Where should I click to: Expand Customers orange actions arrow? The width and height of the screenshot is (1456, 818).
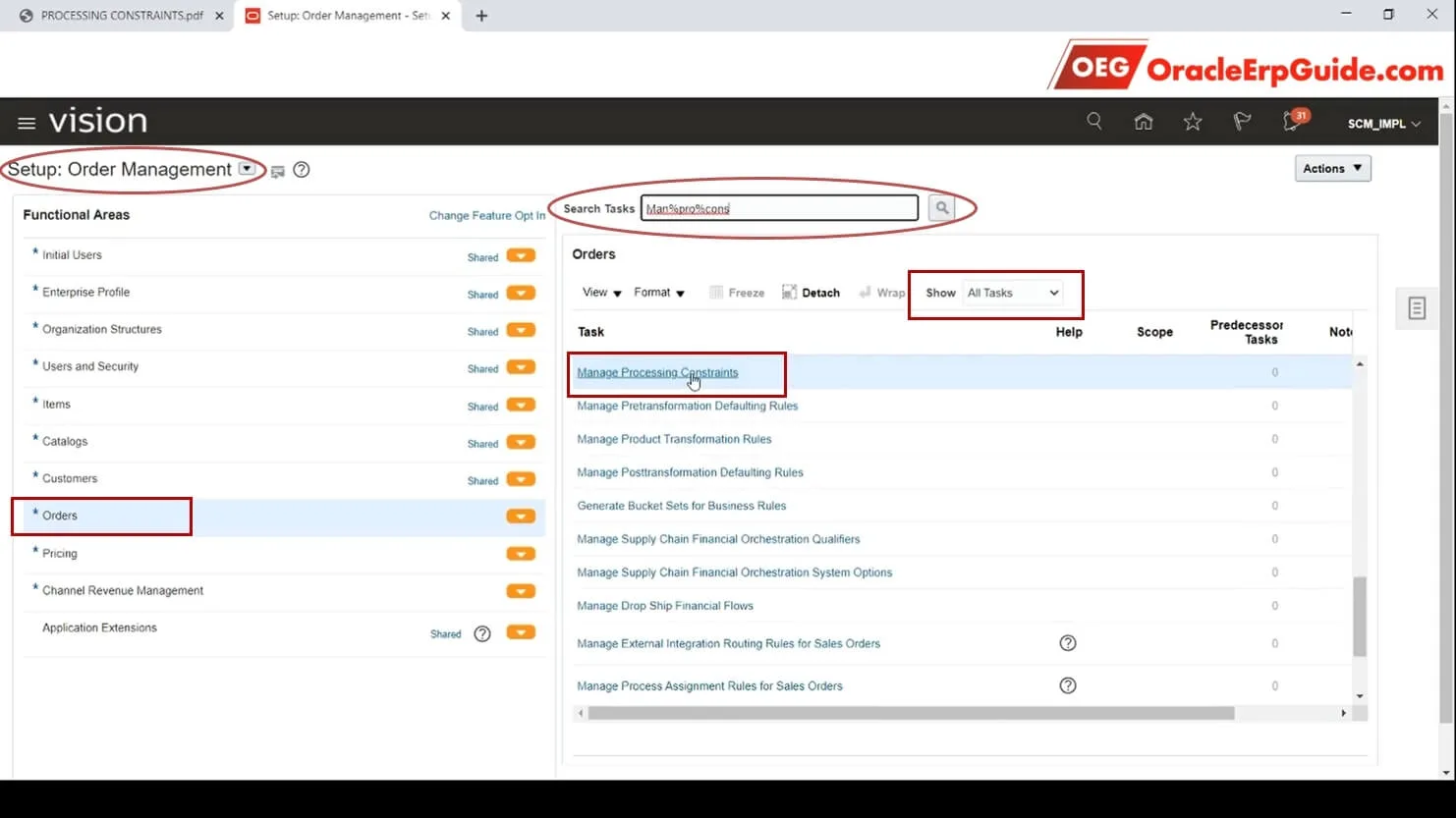521,479
